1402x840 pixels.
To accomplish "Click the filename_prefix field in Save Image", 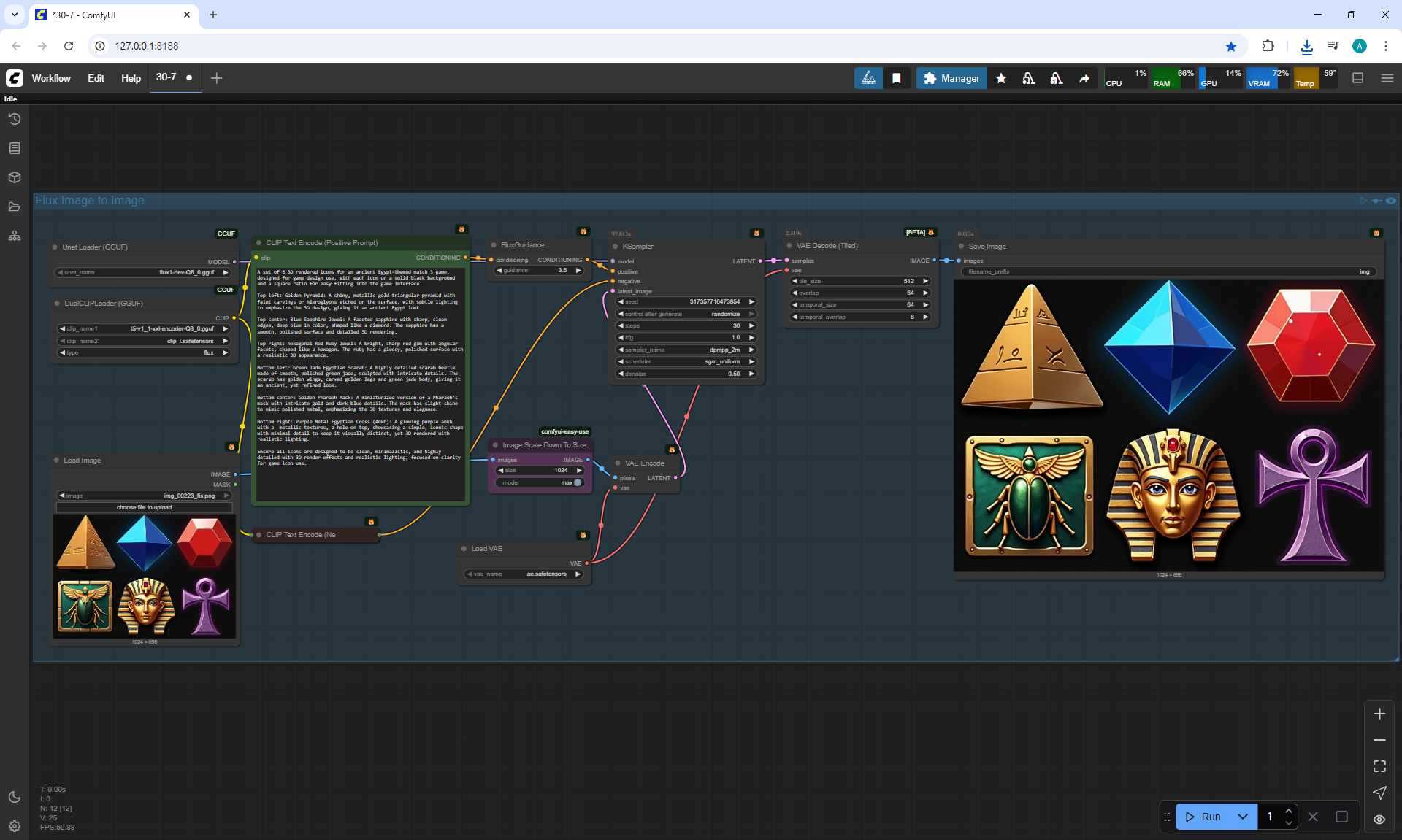I will click(1168, 271).
